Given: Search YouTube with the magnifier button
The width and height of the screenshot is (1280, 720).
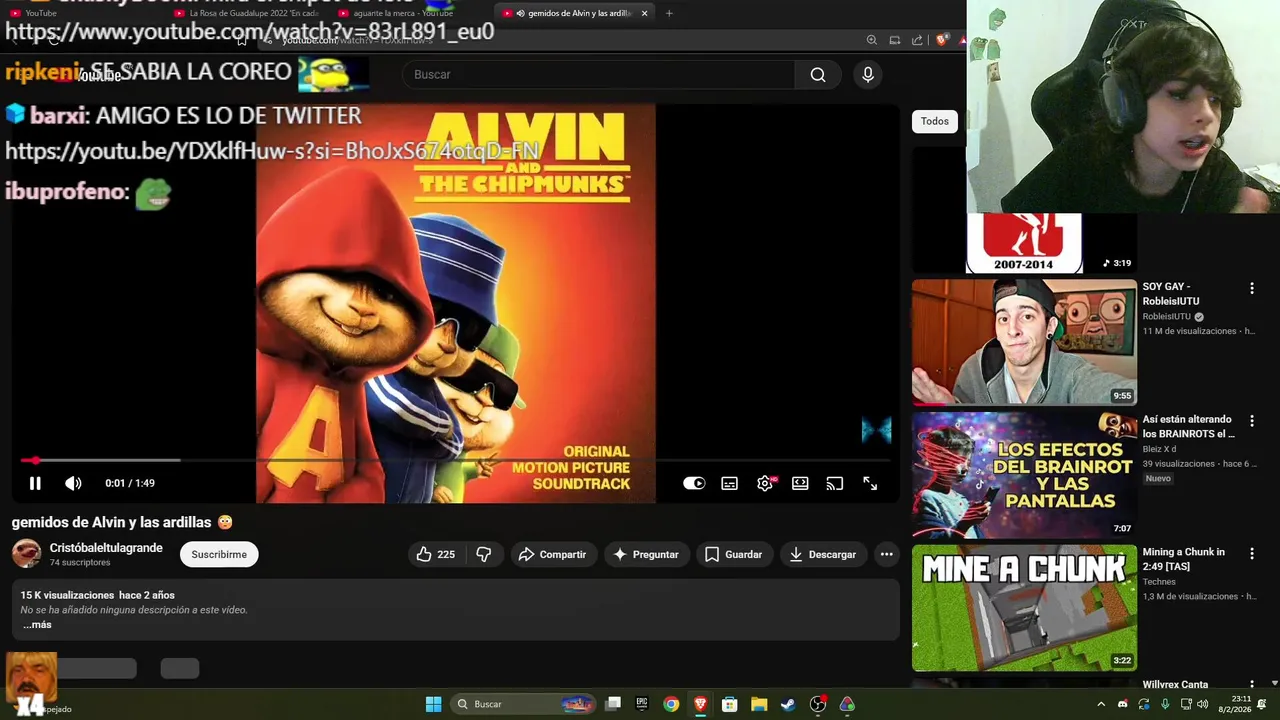Looking at the screenshot, I should 818,75.
